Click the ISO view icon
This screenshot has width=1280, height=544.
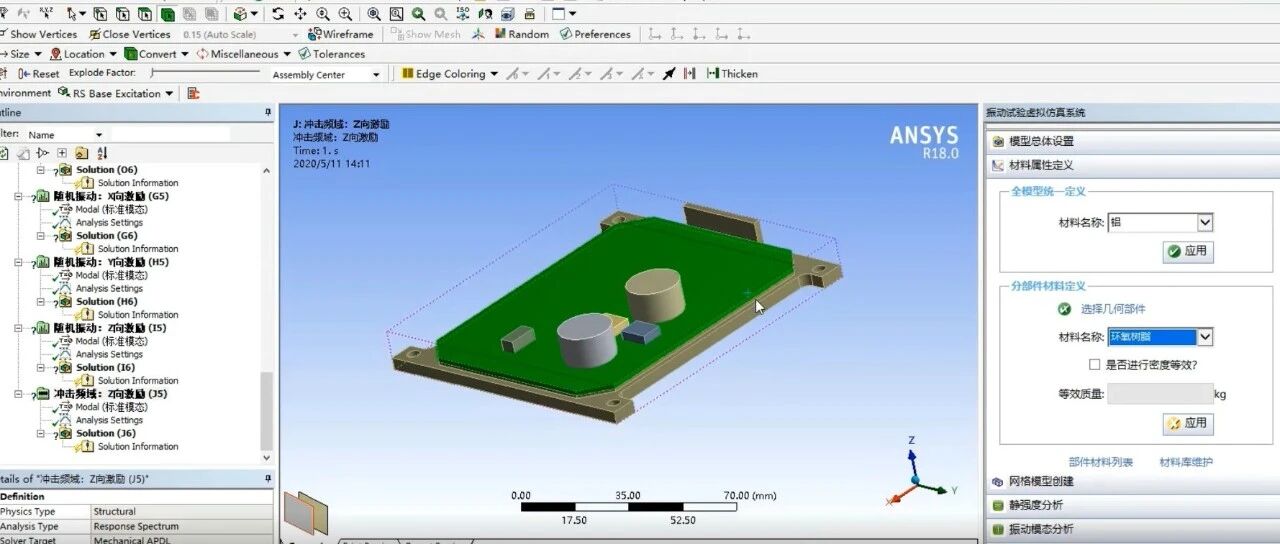[x=462, y=14]
